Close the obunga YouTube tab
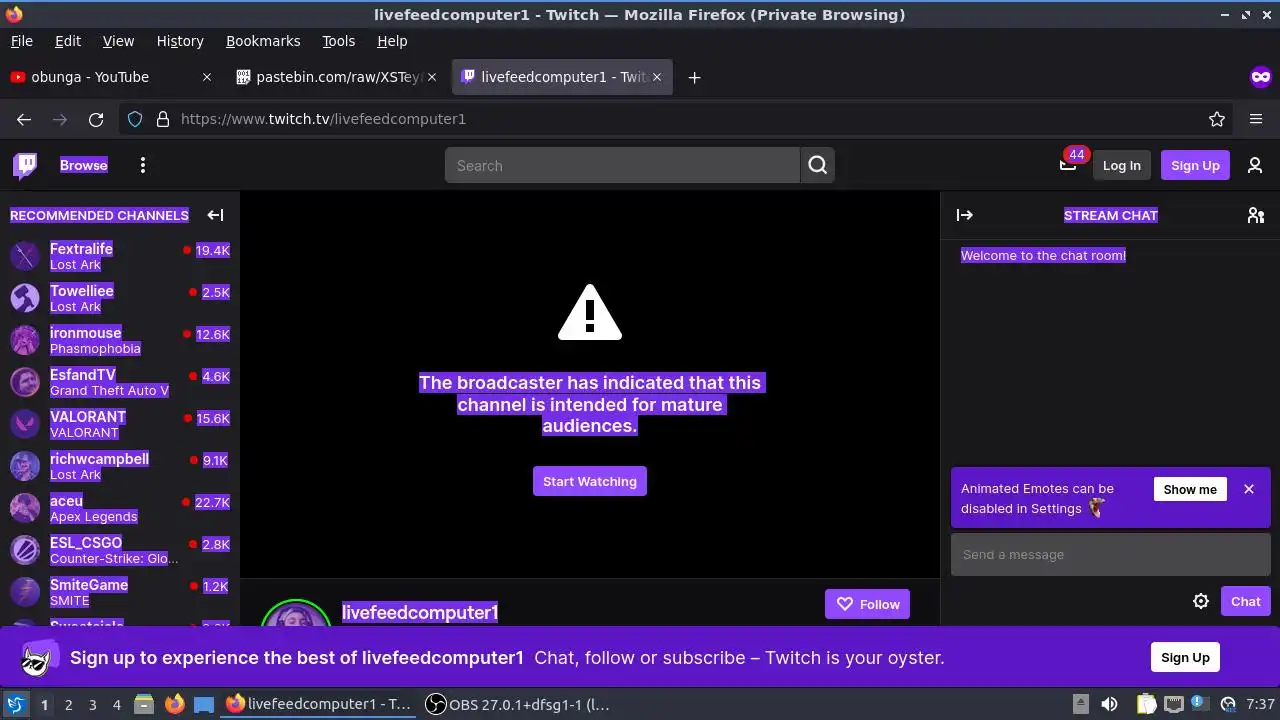 (x=207, y=77)
